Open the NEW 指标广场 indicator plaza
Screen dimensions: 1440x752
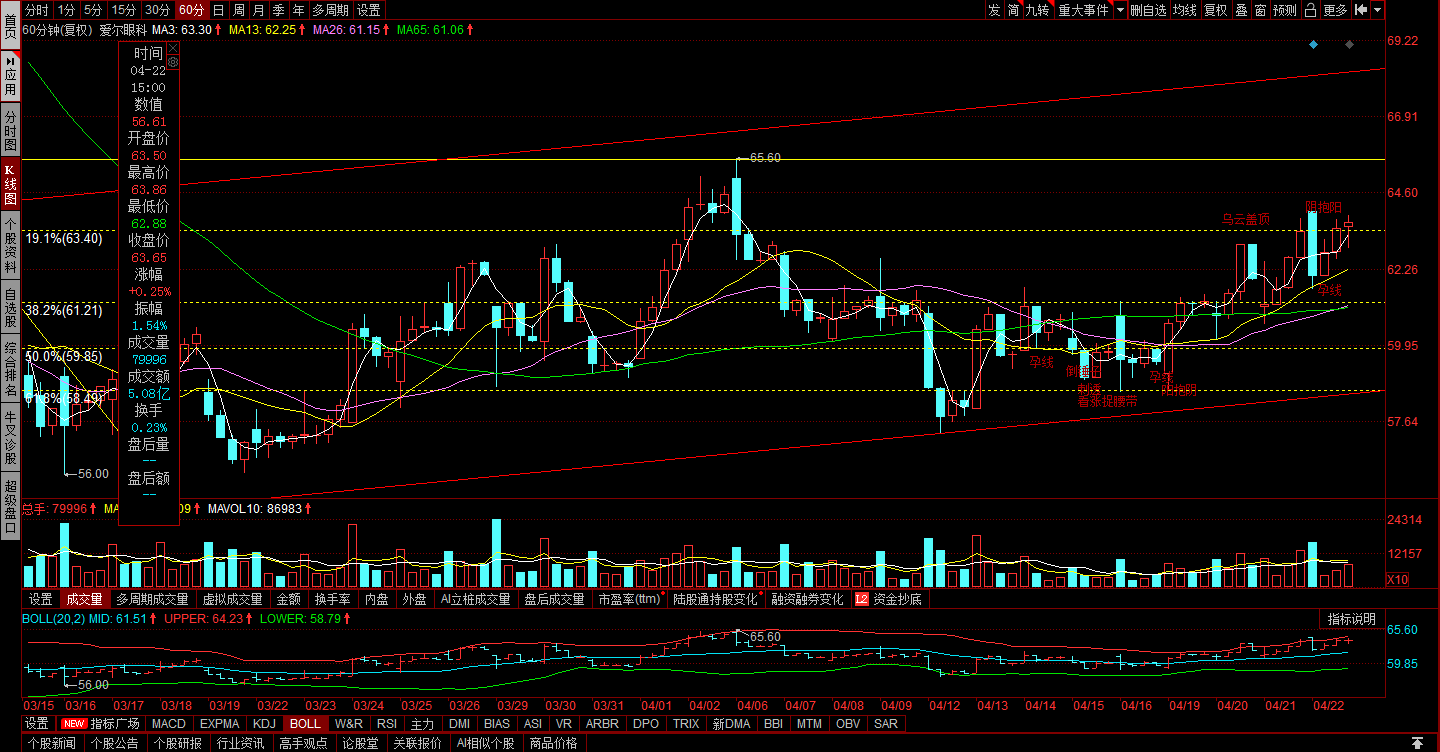(x=101, y=723)
